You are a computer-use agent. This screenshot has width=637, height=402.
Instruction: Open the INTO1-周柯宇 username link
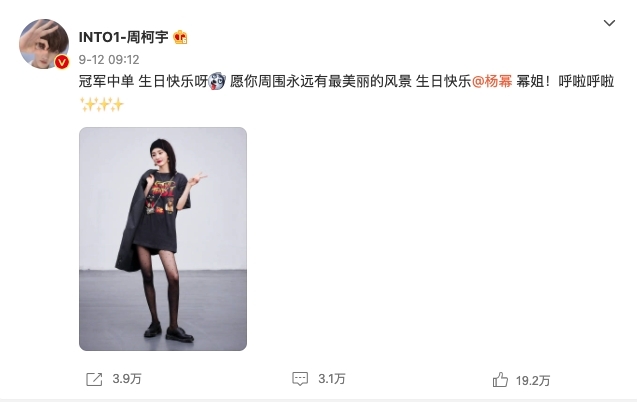coord(124,37)
